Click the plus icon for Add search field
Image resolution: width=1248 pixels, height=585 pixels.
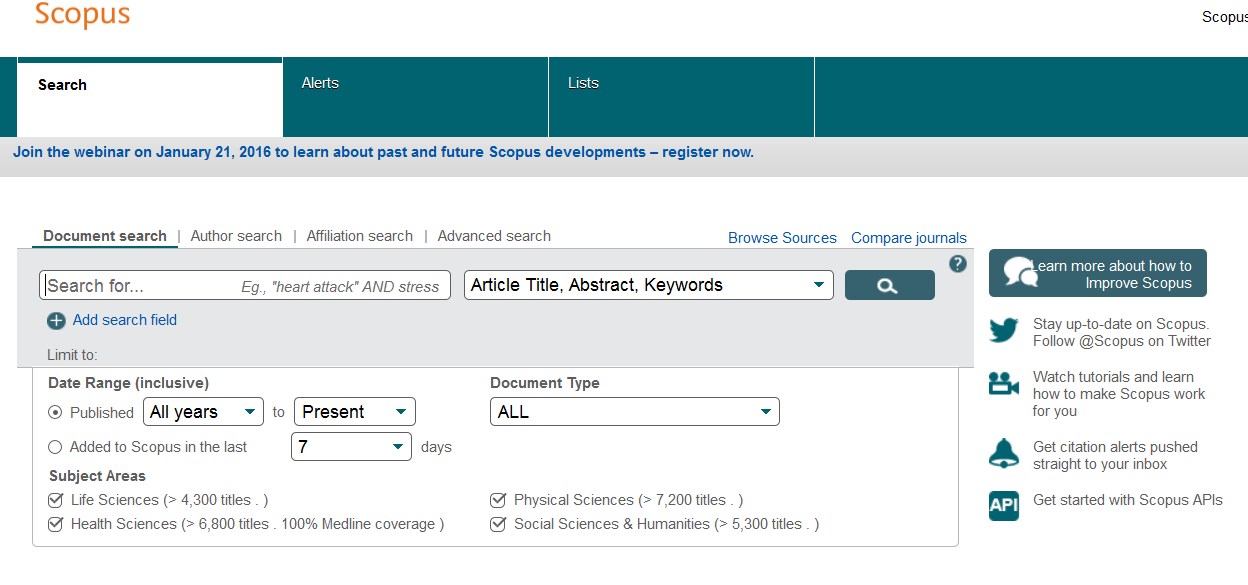click(x=56, y=321)
